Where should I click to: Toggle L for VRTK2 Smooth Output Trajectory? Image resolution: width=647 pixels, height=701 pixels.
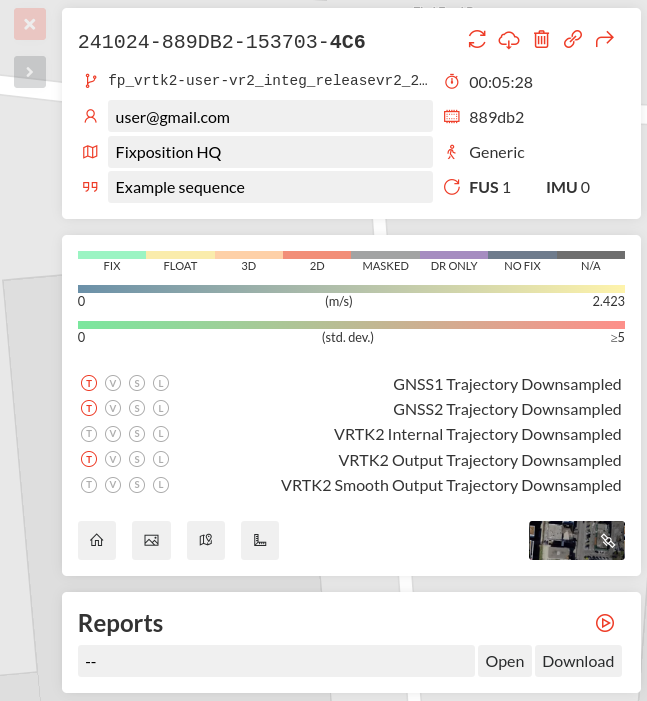161,486
